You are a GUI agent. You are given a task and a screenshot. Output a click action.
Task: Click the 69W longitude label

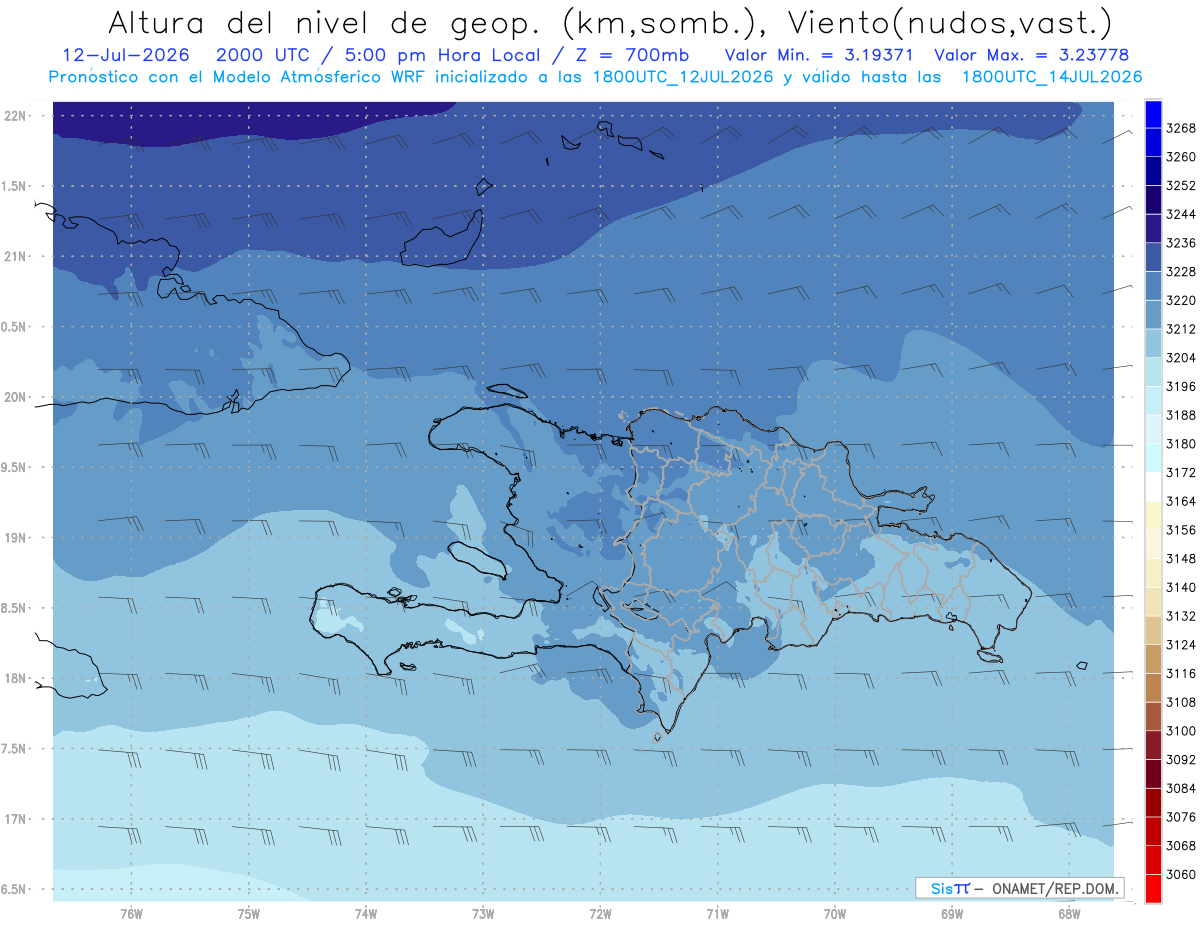coord(952,913)
